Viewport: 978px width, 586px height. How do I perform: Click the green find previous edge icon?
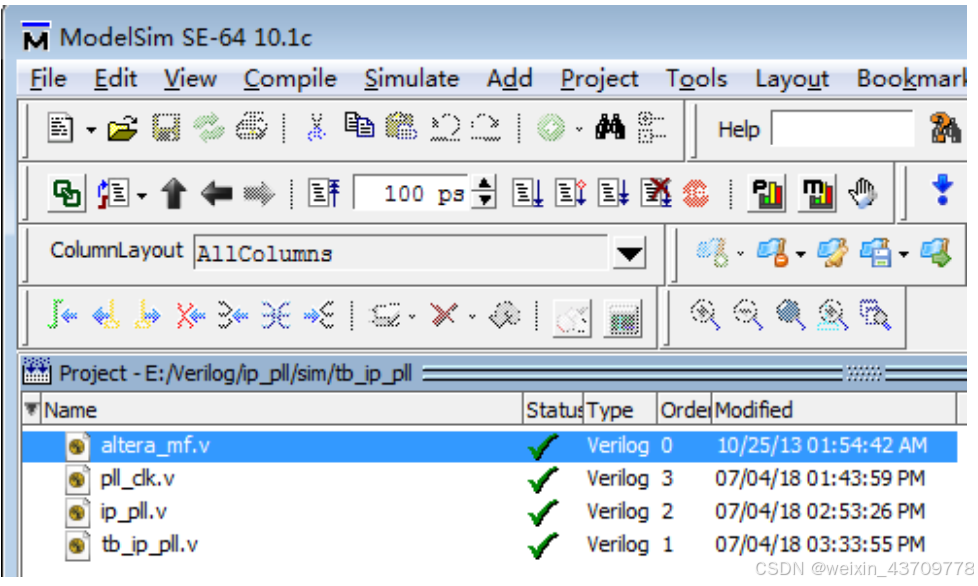[62, 315]
